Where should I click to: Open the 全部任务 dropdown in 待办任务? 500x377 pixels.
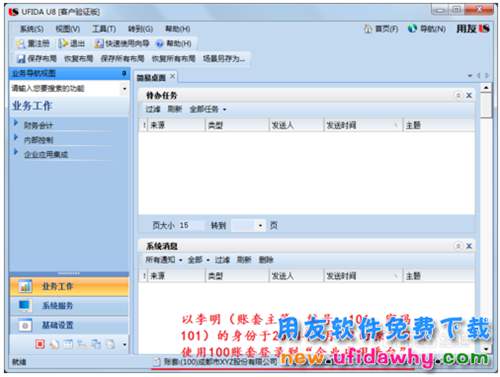click(x=208, y=109)
